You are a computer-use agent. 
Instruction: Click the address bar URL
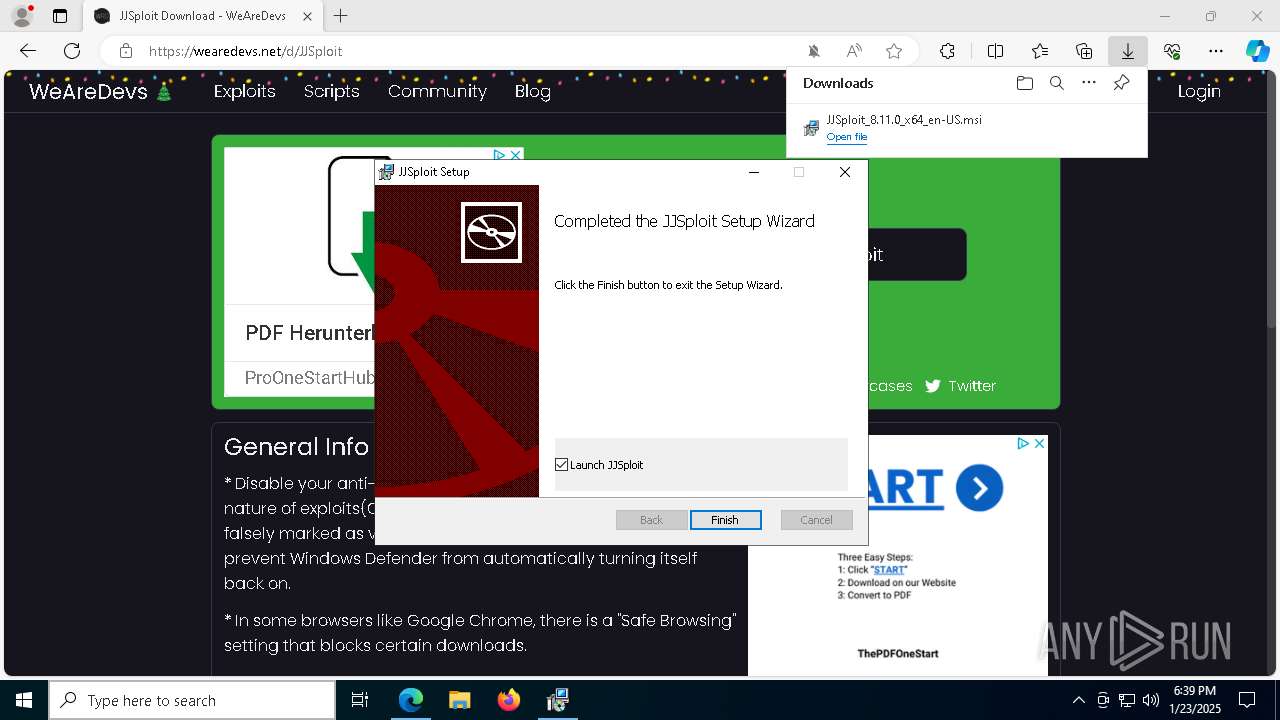(245, 51)
